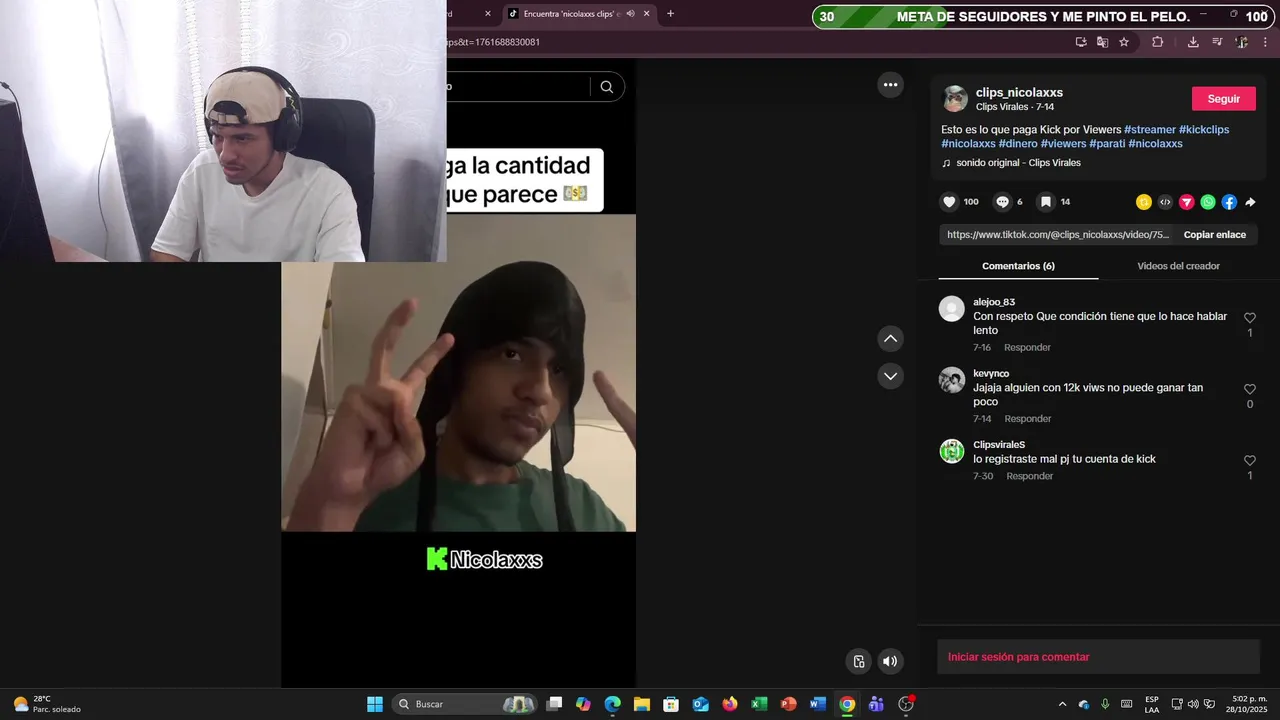
Task: Reply to ClipsviraleS's comment
Action: click(x=1030, y=476)
